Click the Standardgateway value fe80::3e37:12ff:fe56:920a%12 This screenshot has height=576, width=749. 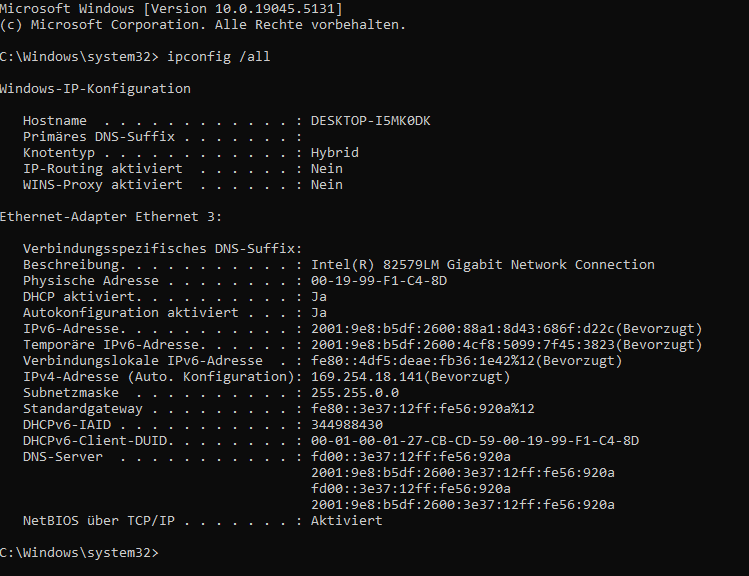423,409
